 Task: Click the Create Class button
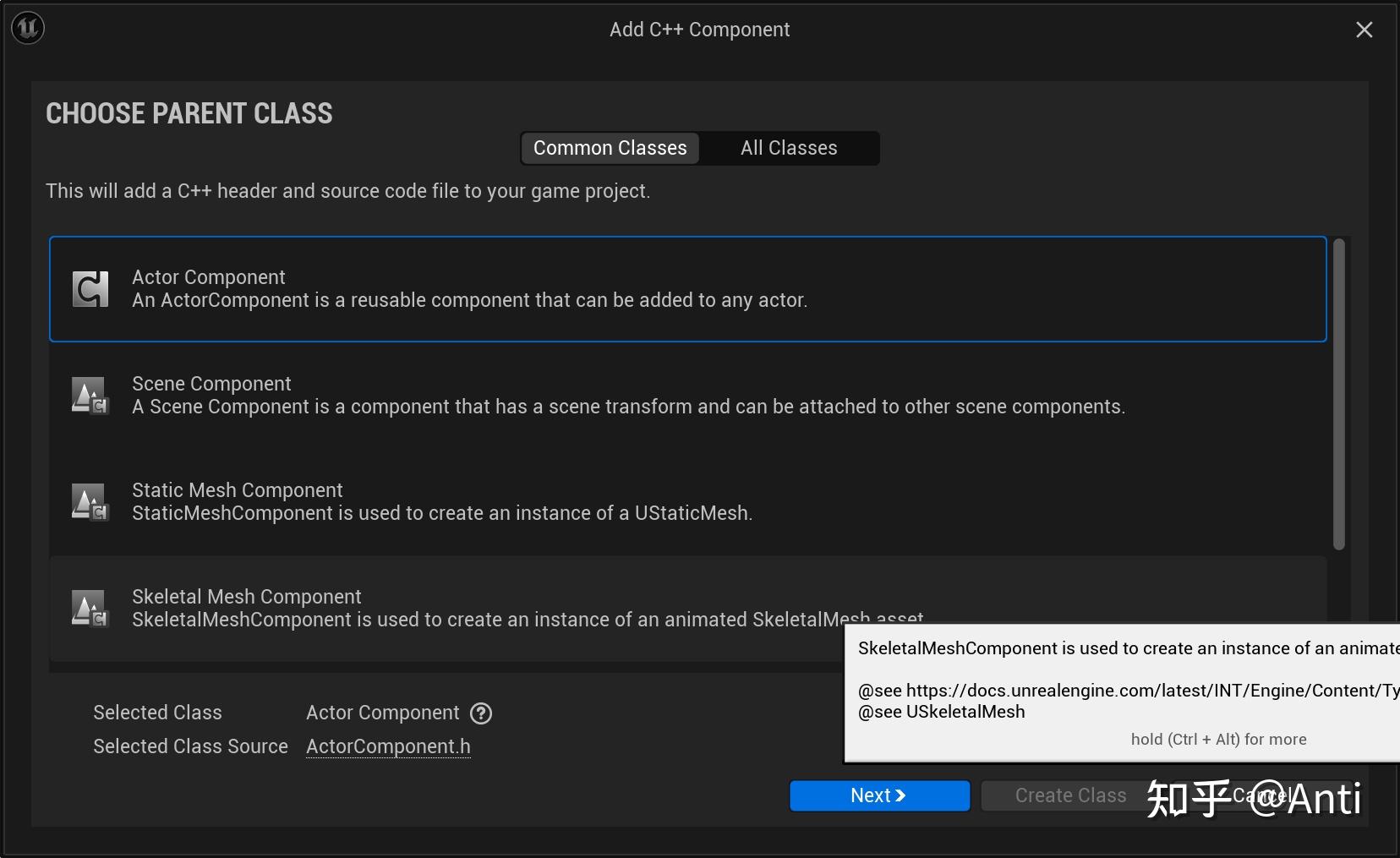click(x=1069, y=795)
